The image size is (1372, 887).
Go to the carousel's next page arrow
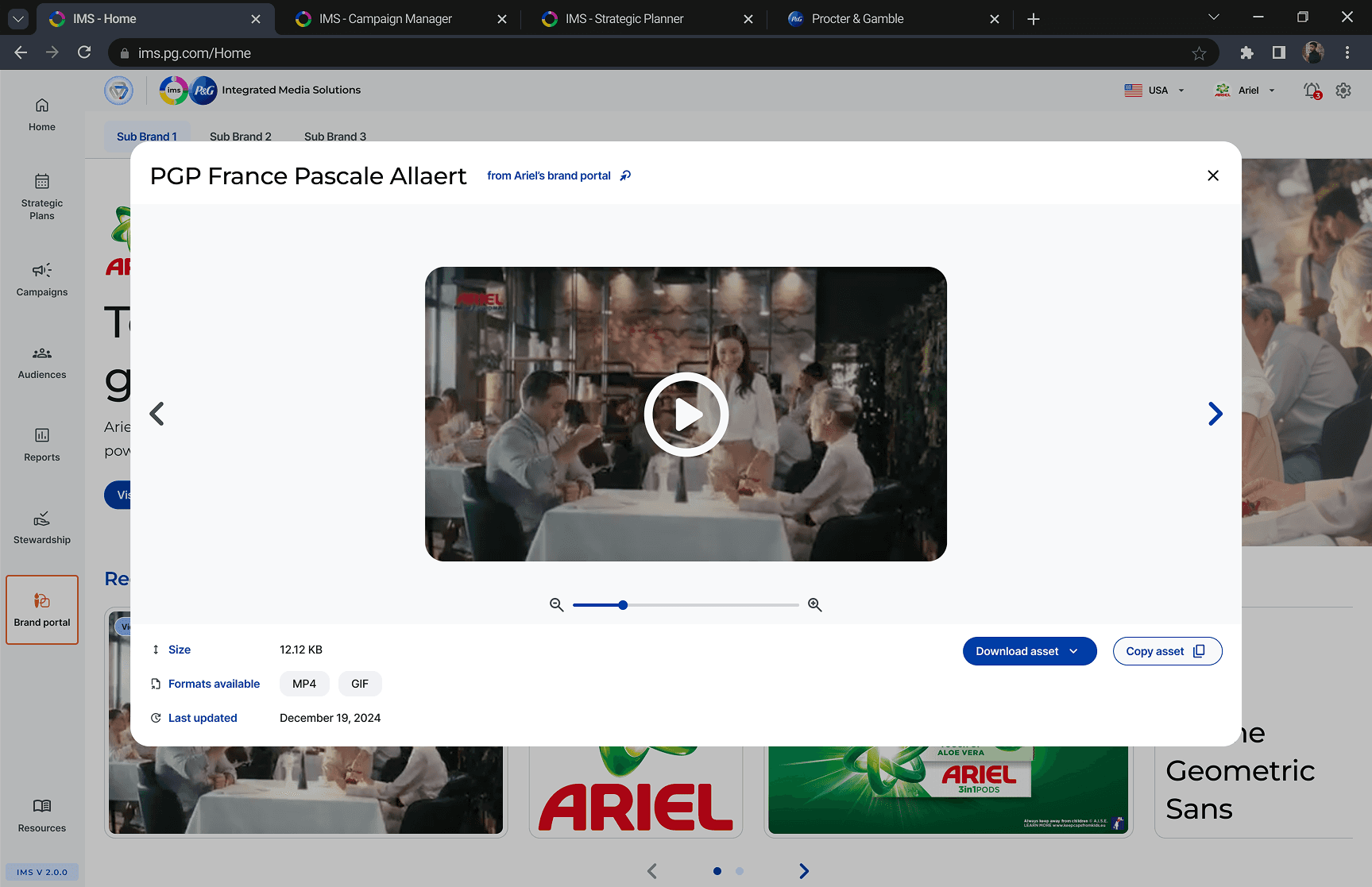tap(804, 871)
